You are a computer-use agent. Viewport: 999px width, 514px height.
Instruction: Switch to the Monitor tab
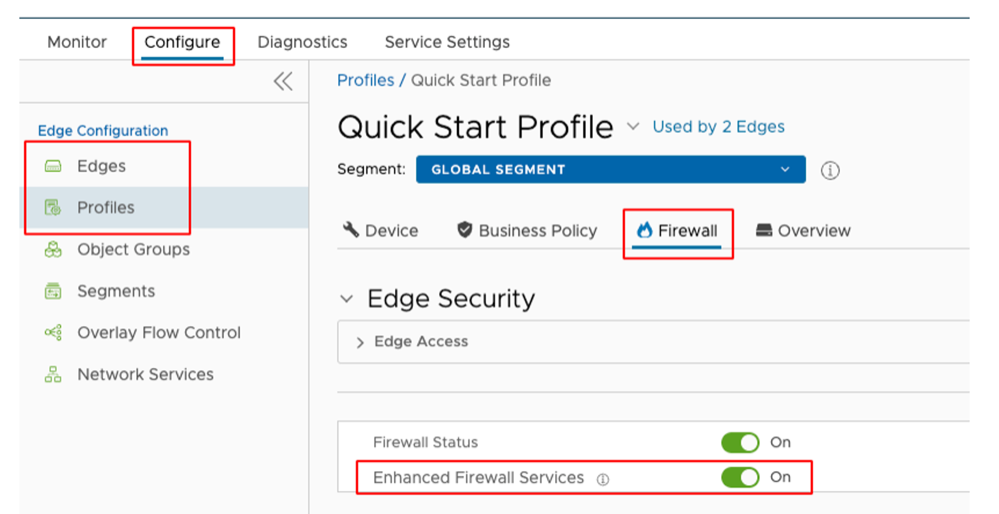pos(77,42)
